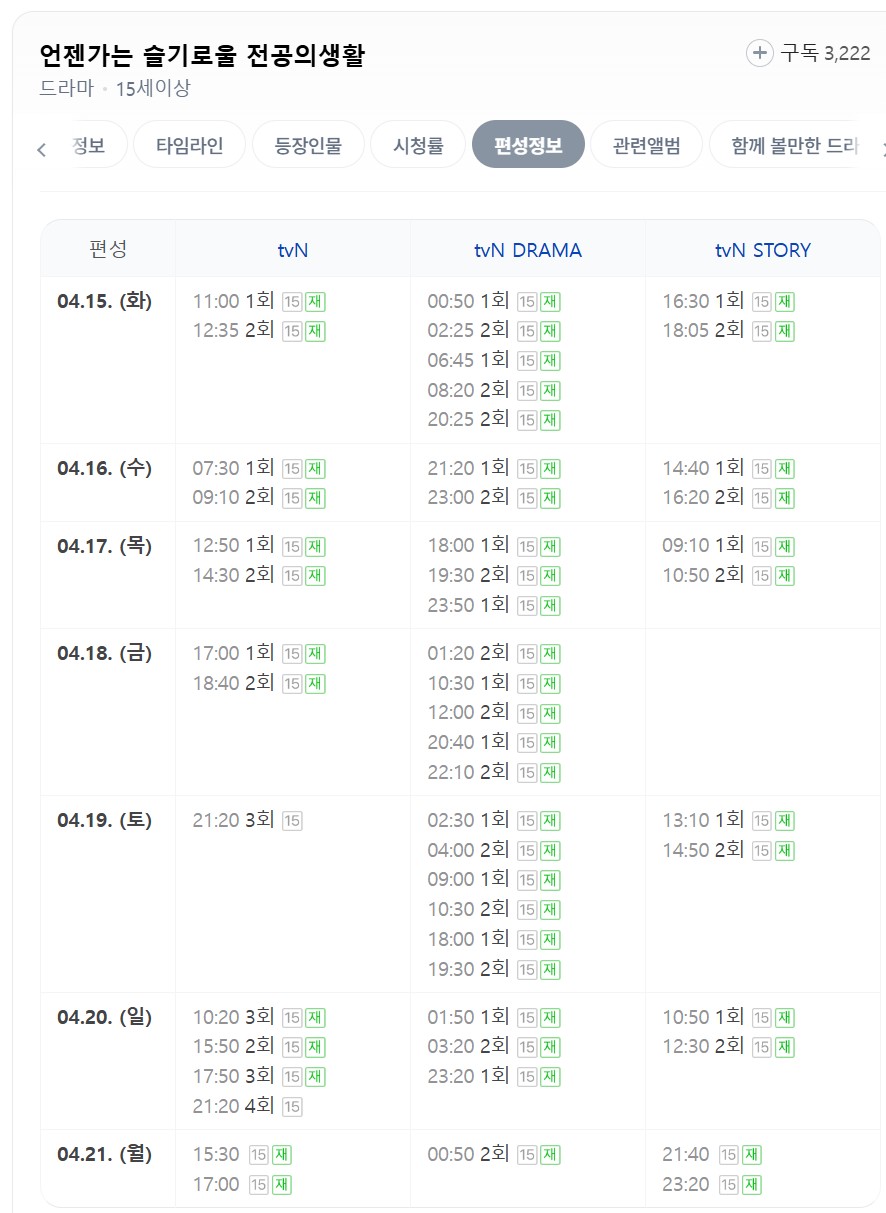Click the tvN channel header link
The width and height of the screenshot is (886, 1213).
point(293,250)
